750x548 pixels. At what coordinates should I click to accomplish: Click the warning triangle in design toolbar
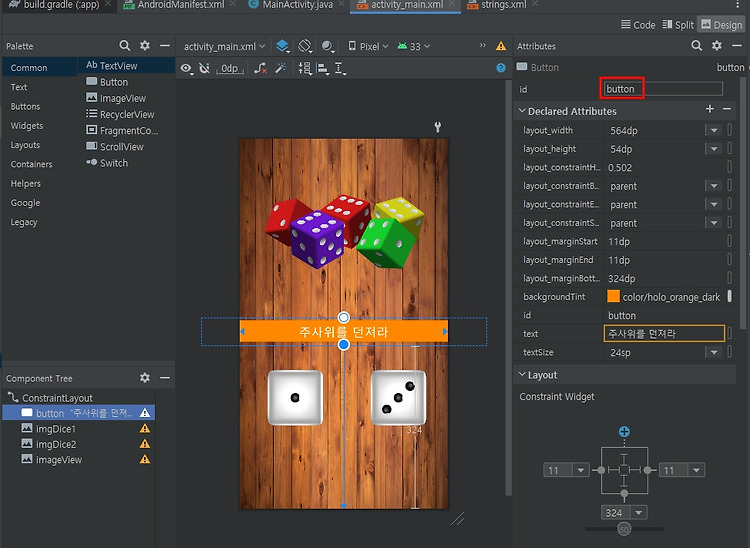(501, 46)
